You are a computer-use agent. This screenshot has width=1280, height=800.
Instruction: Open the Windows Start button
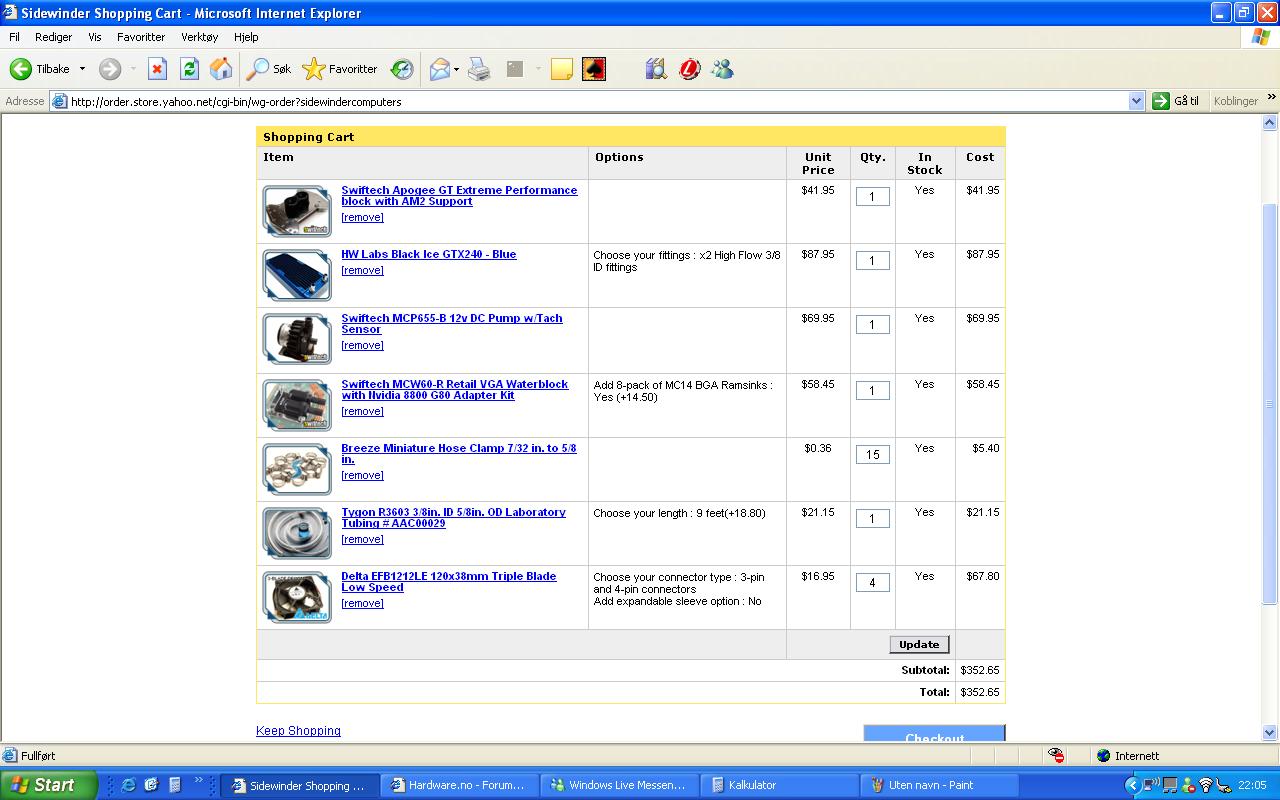pos(48,785)
